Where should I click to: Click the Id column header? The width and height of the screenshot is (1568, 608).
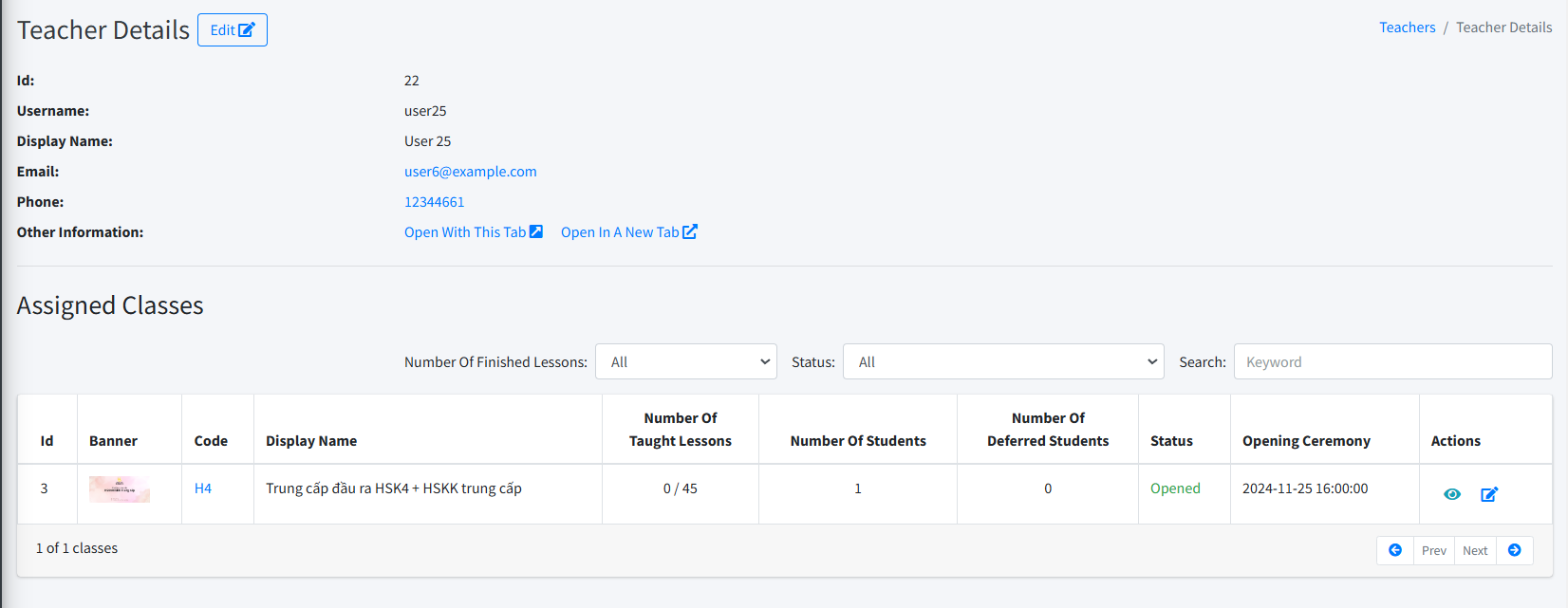point(47,441)
